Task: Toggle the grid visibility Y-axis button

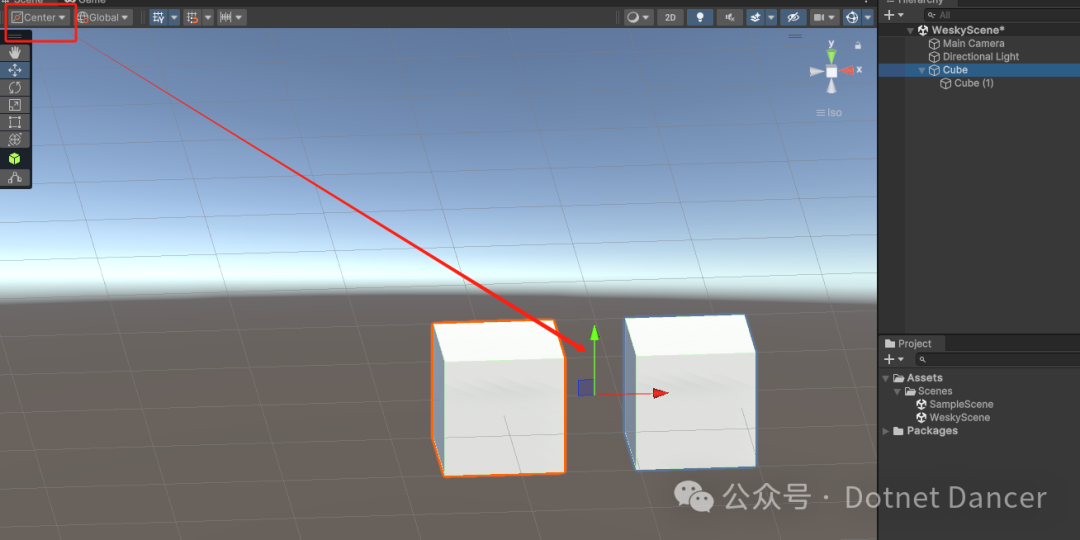Action: (158, 17)
